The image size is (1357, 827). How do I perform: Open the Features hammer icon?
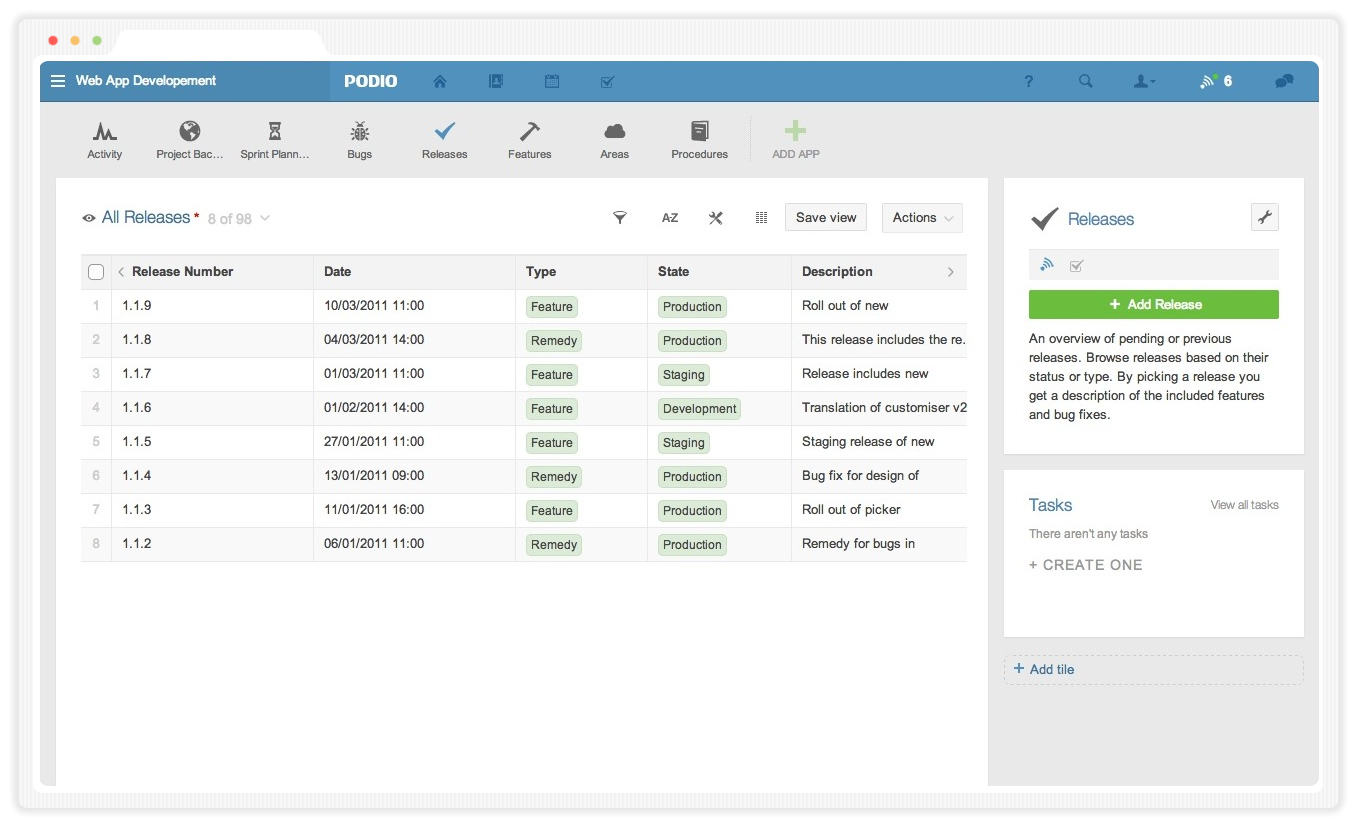(x=529, y=132)
